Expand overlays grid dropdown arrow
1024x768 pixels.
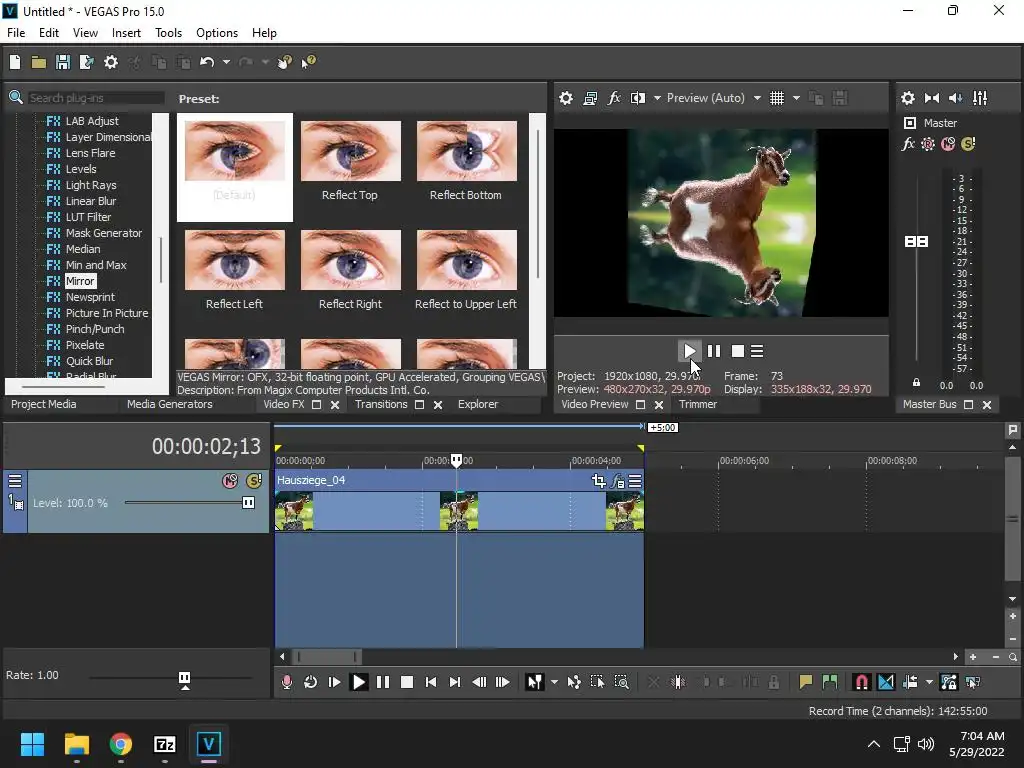coord(796,98)
